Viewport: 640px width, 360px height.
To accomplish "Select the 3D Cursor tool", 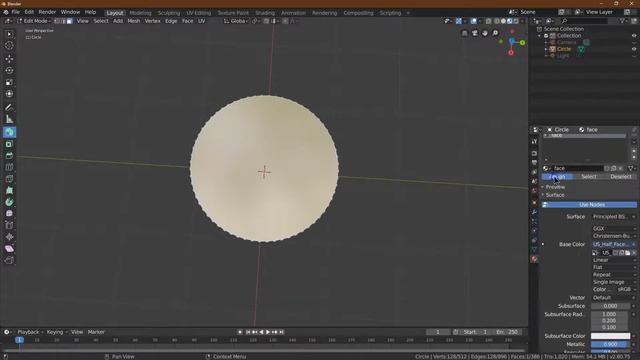I will pyautogui.click(x=9, y=46).
